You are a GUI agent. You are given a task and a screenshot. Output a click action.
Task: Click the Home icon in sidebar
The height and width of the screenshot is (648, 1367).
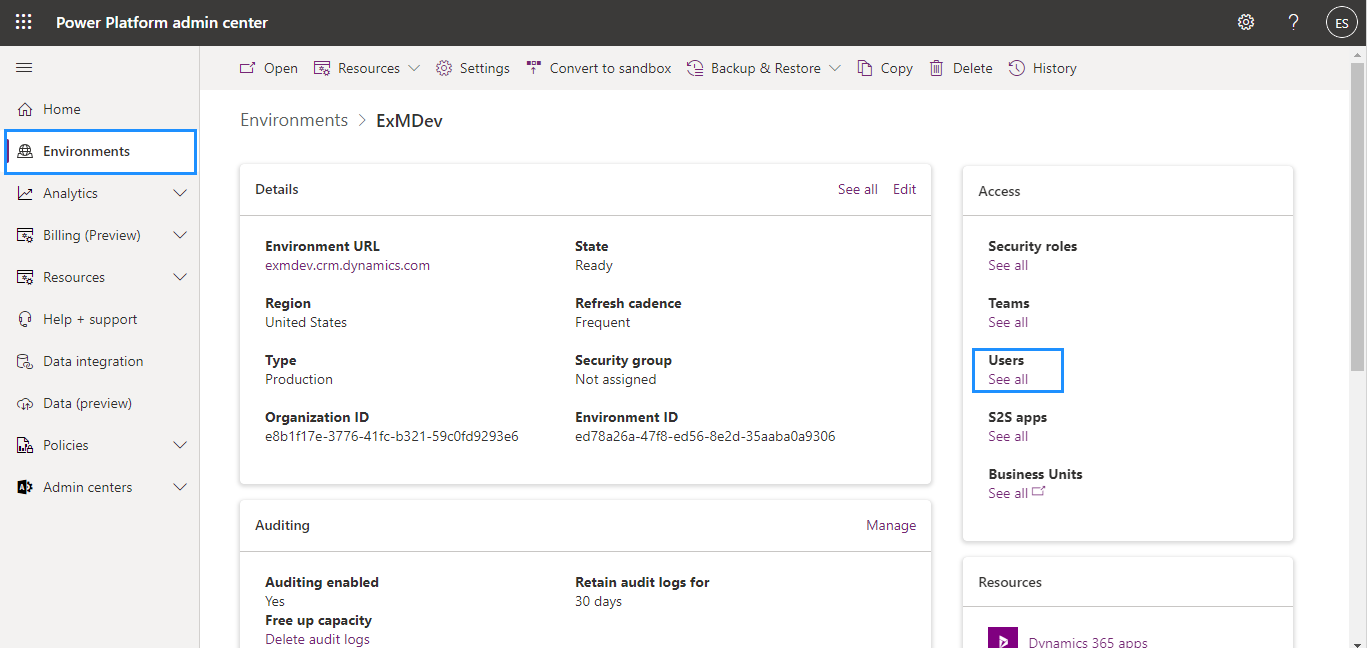25,109
